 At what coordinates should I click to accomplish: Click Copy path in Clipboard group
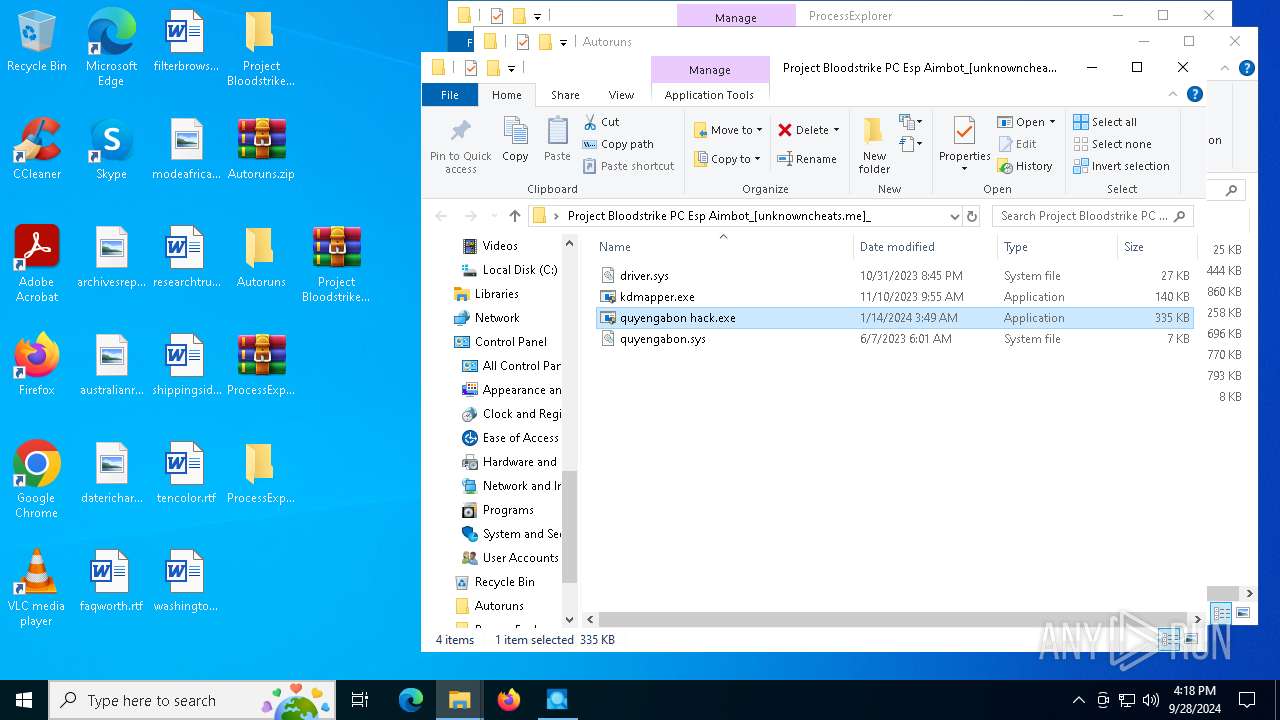click(x=618, y=144)
